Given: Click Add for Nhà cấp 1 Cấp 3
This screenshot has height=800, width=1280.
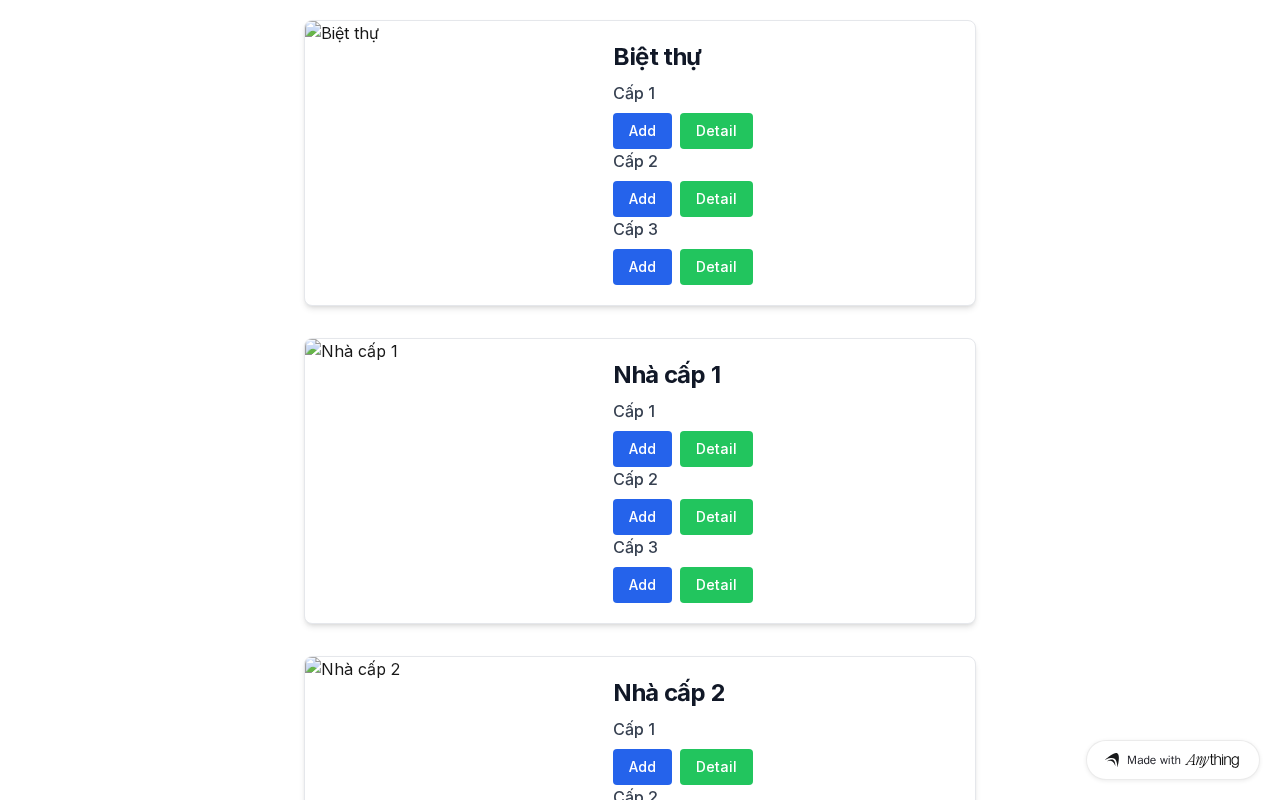Looking at the screenshot, I should 642,585.
